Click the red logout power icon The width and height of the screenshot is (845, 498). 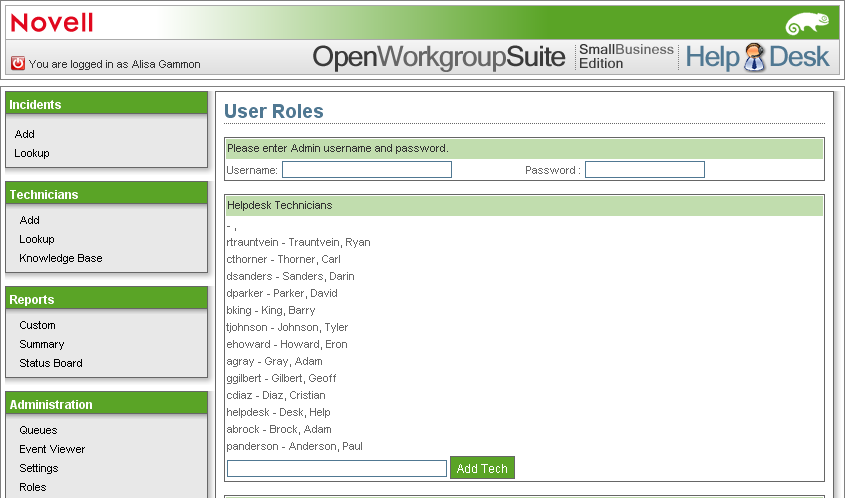pos(18,63)
